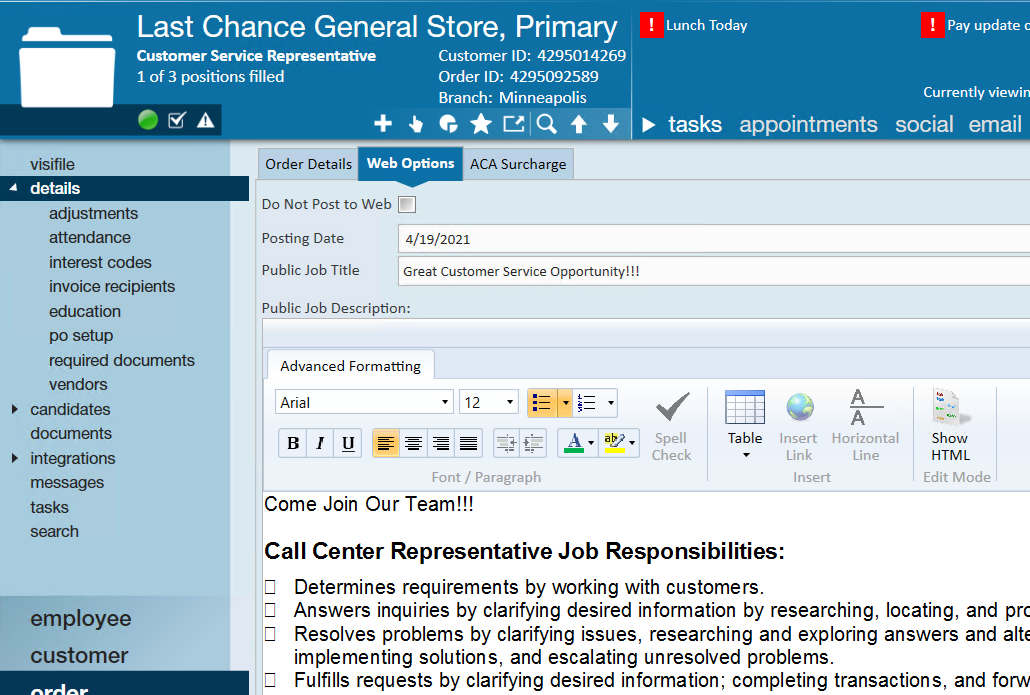Screen dimensions: 1030x695
Task: Open required documents page
Action: 122,361
